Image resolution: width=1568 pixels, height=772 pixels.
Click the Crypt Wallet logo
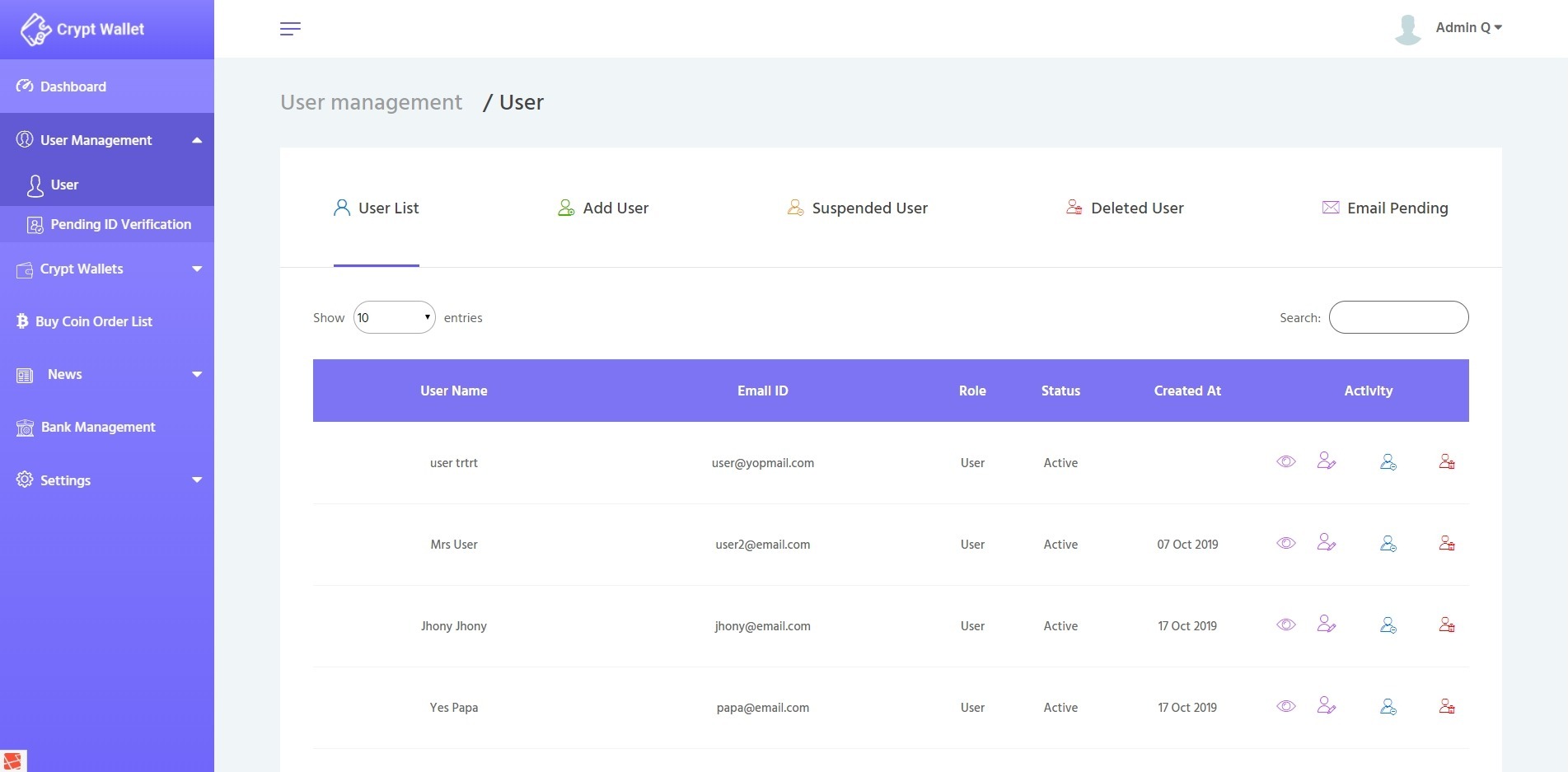[82, 30]
